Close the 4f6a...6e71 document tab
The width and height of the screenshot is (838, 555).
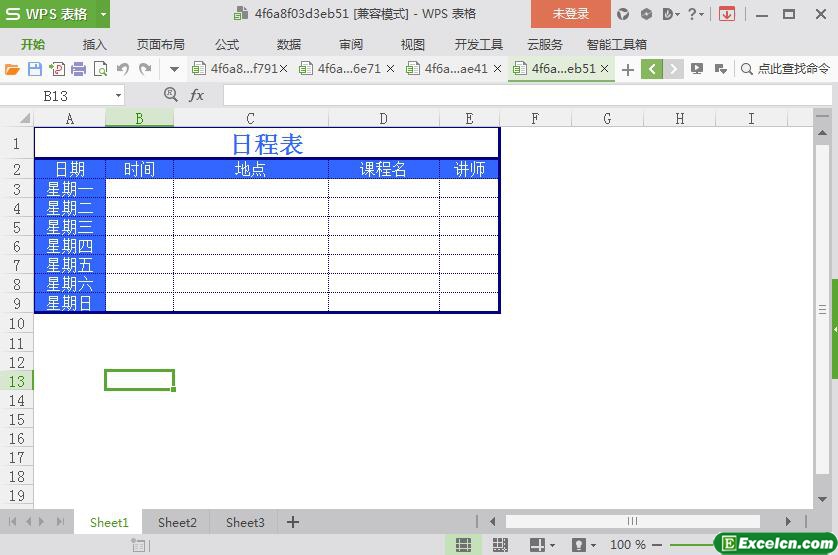[391, 68]
